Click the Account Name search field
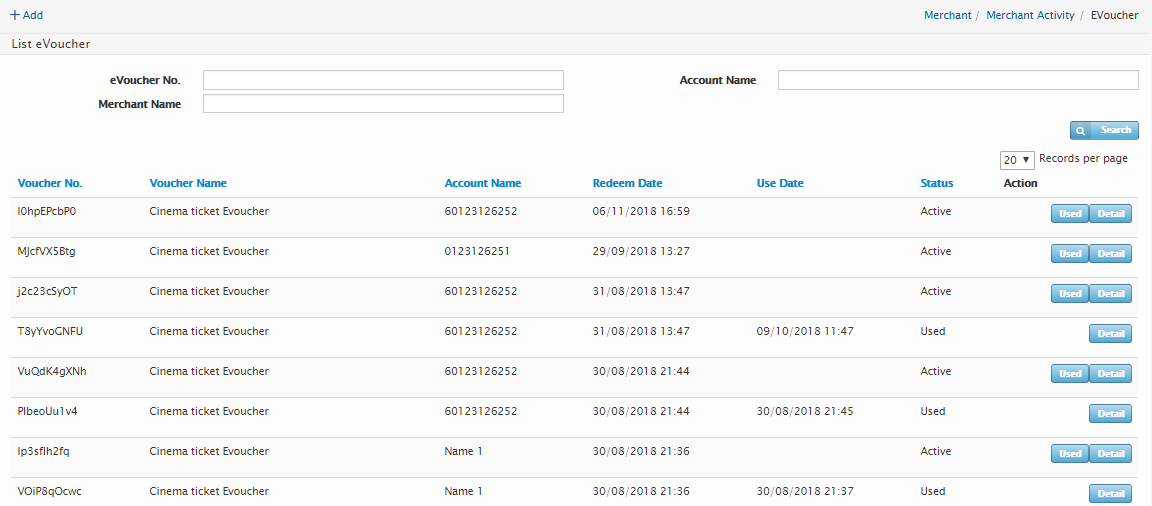The height and width of the screenshot is (506, 1152). tap(957, 80)
